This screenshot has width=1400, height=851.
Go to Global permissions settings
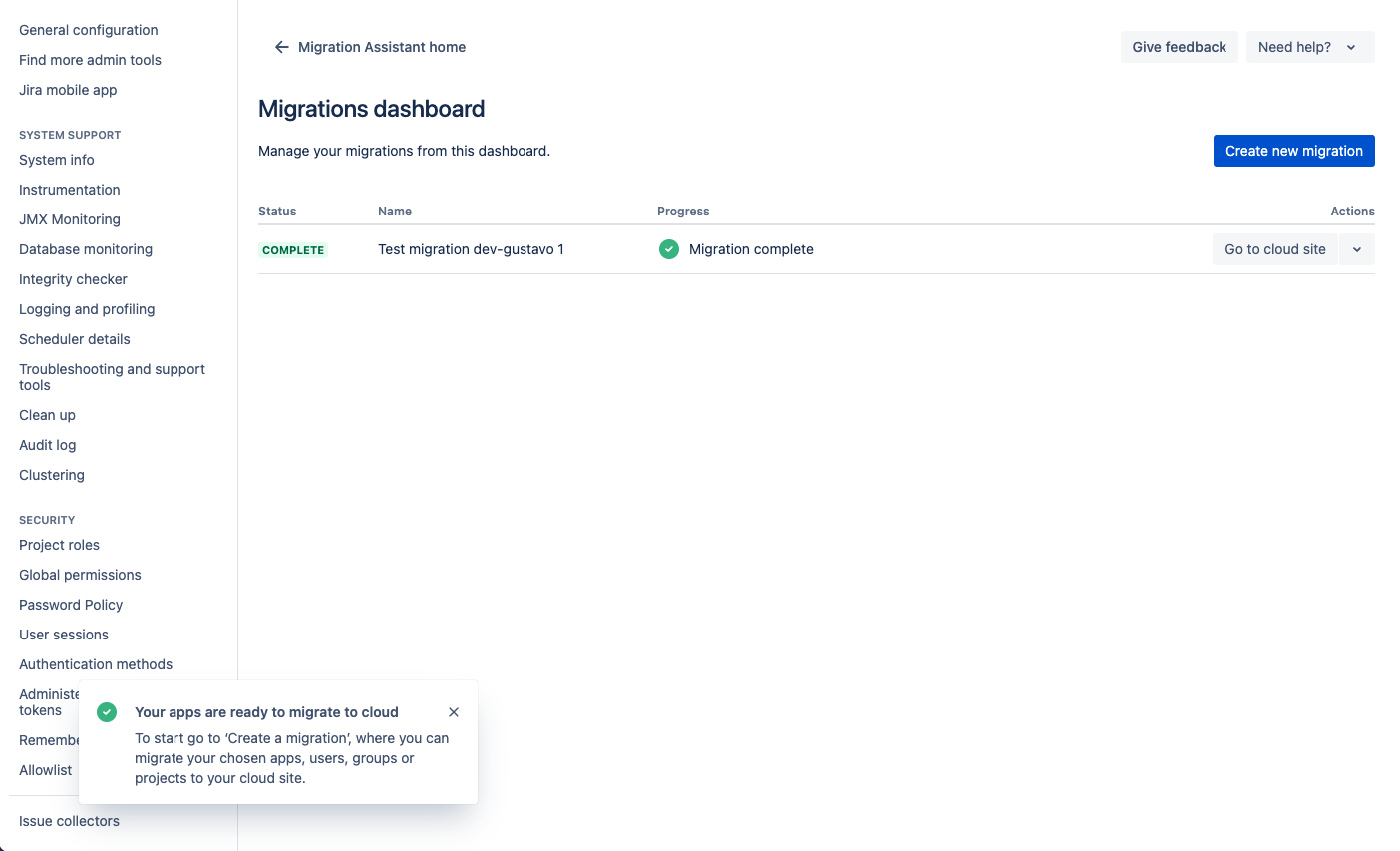[80, 575]
